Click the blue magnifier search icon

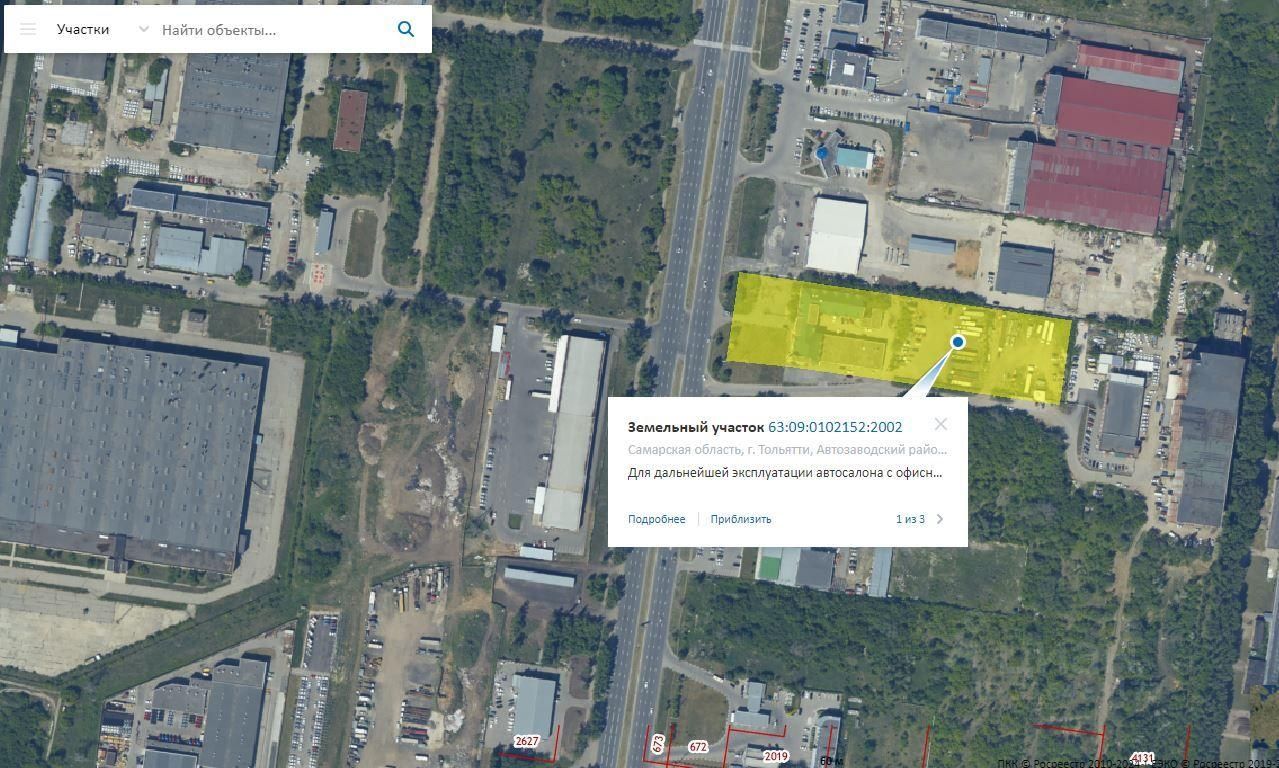tap(405, 29)
